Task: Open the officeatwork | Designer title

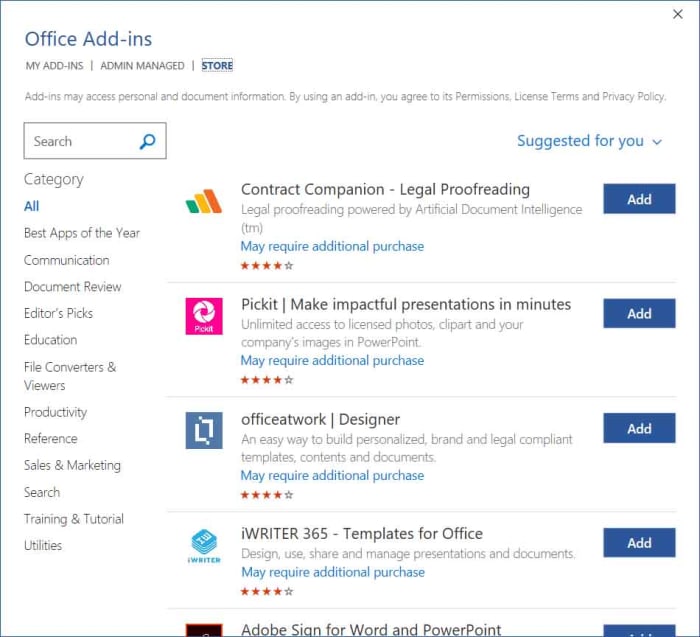Action: 321,420
